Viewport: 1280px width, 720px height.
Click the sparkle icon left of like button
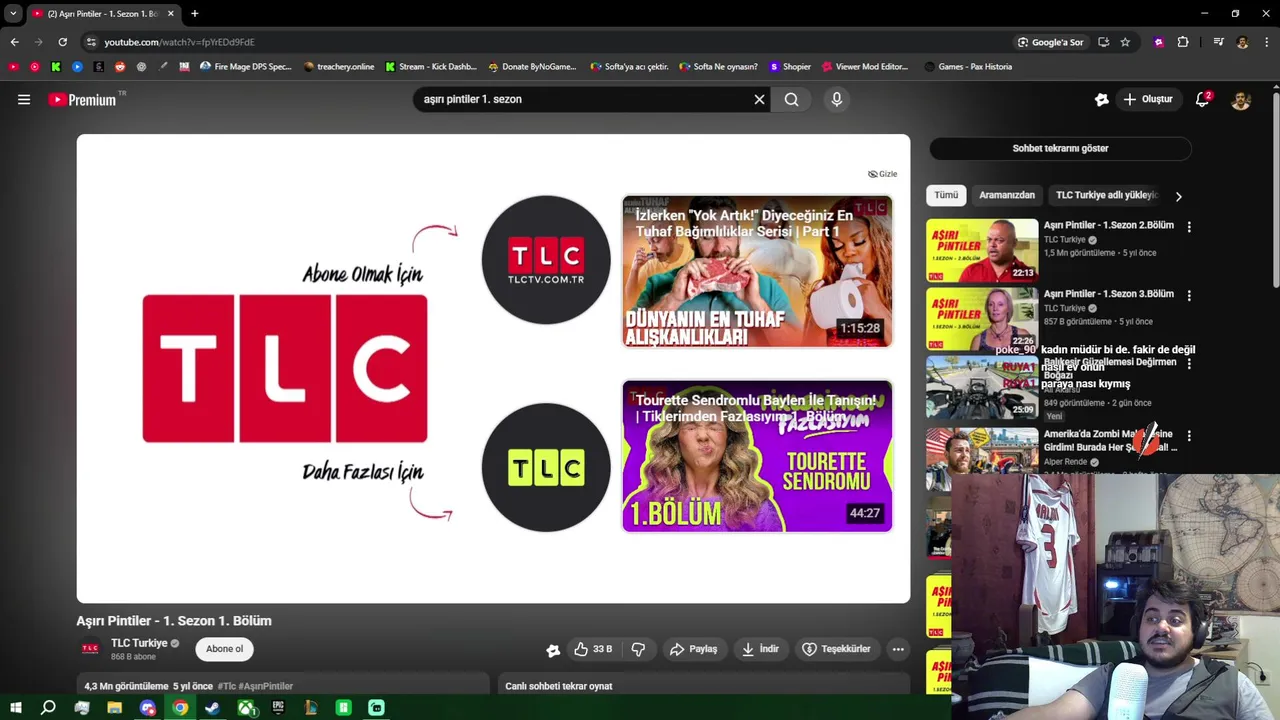coord(553,650)
